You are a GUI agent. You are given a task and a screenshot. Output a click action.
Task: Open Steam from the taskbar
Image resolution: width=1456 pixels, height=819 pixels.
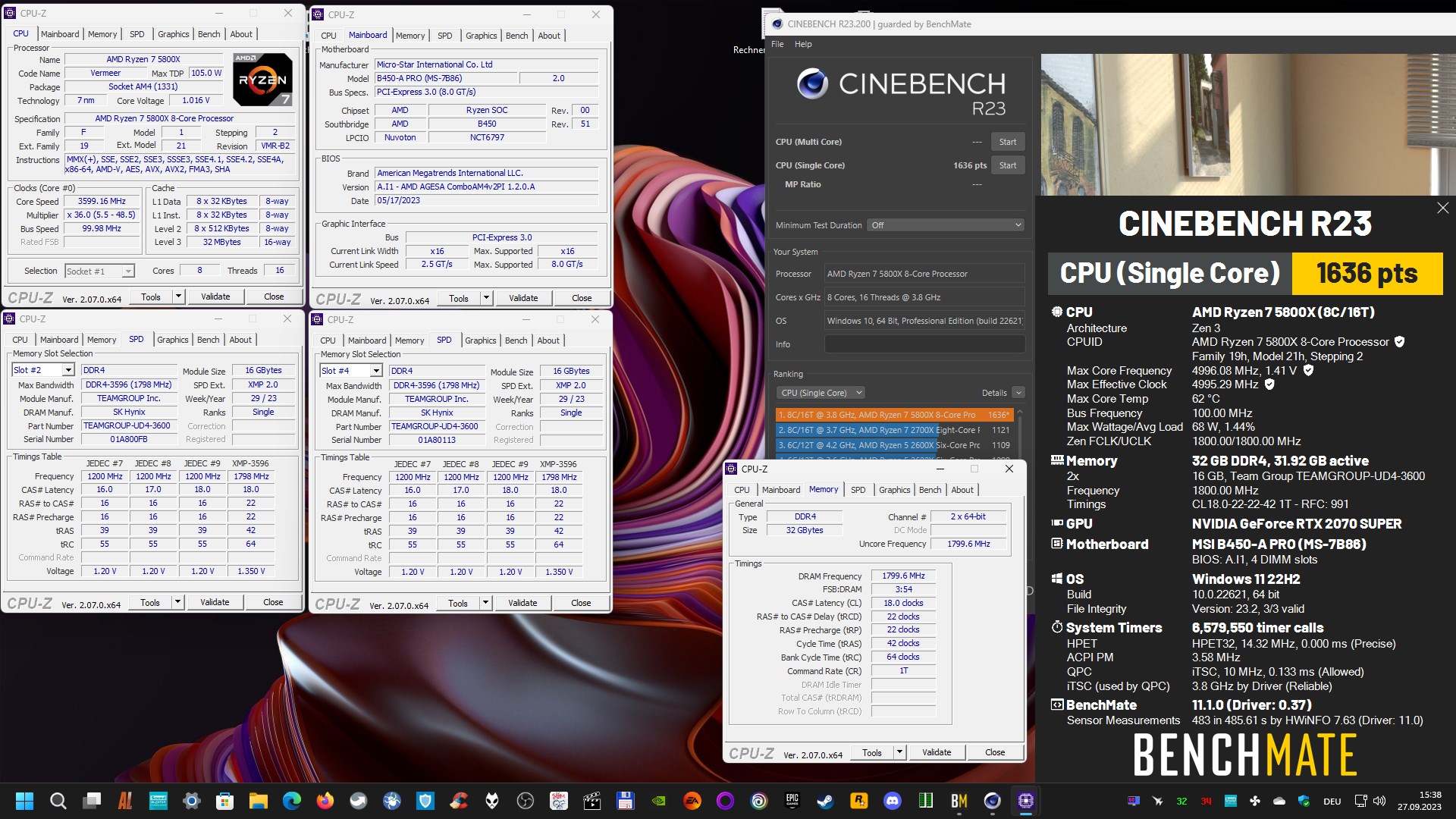tap(825, 801)
